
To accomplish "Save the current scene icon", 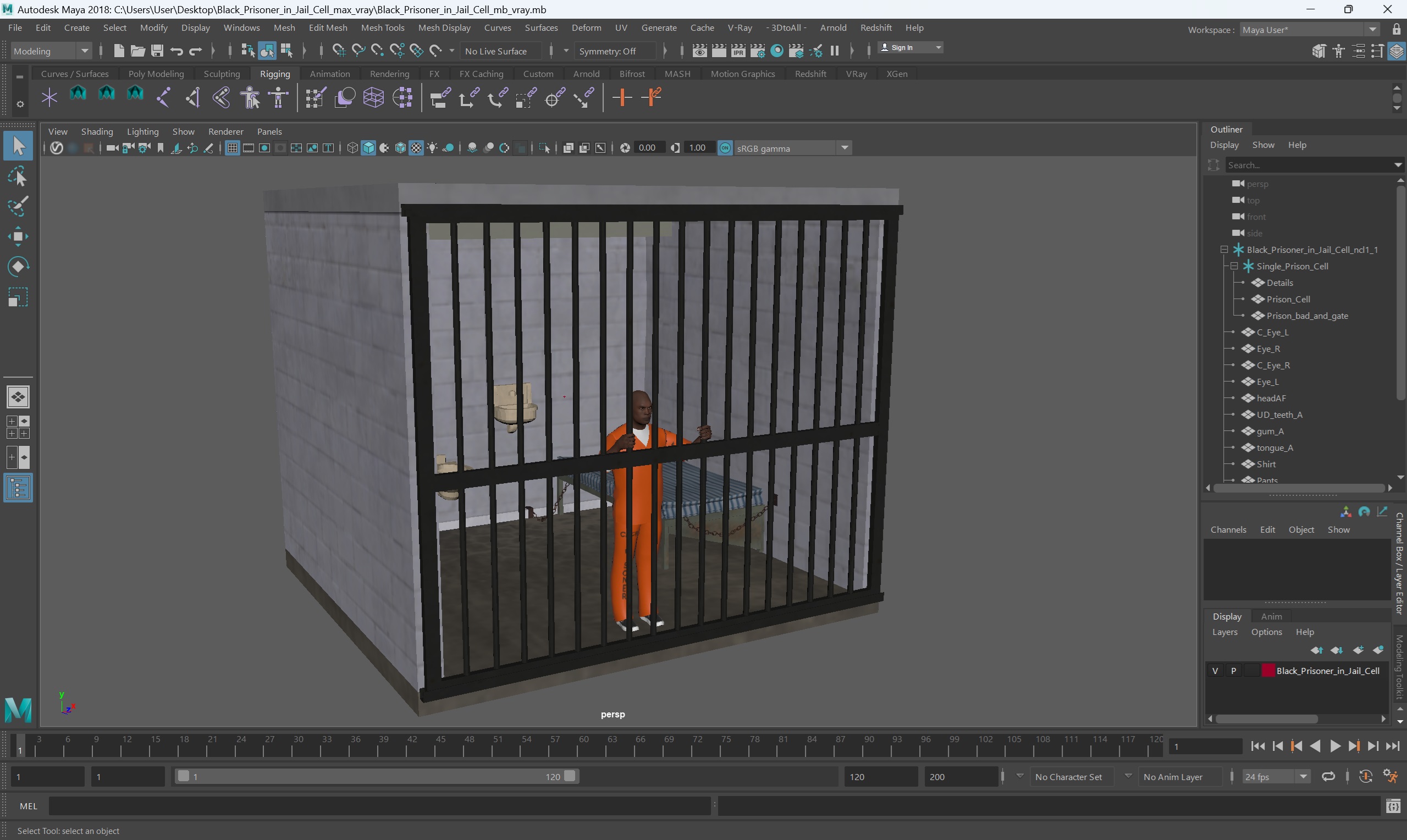I will (x=157, y=51).
